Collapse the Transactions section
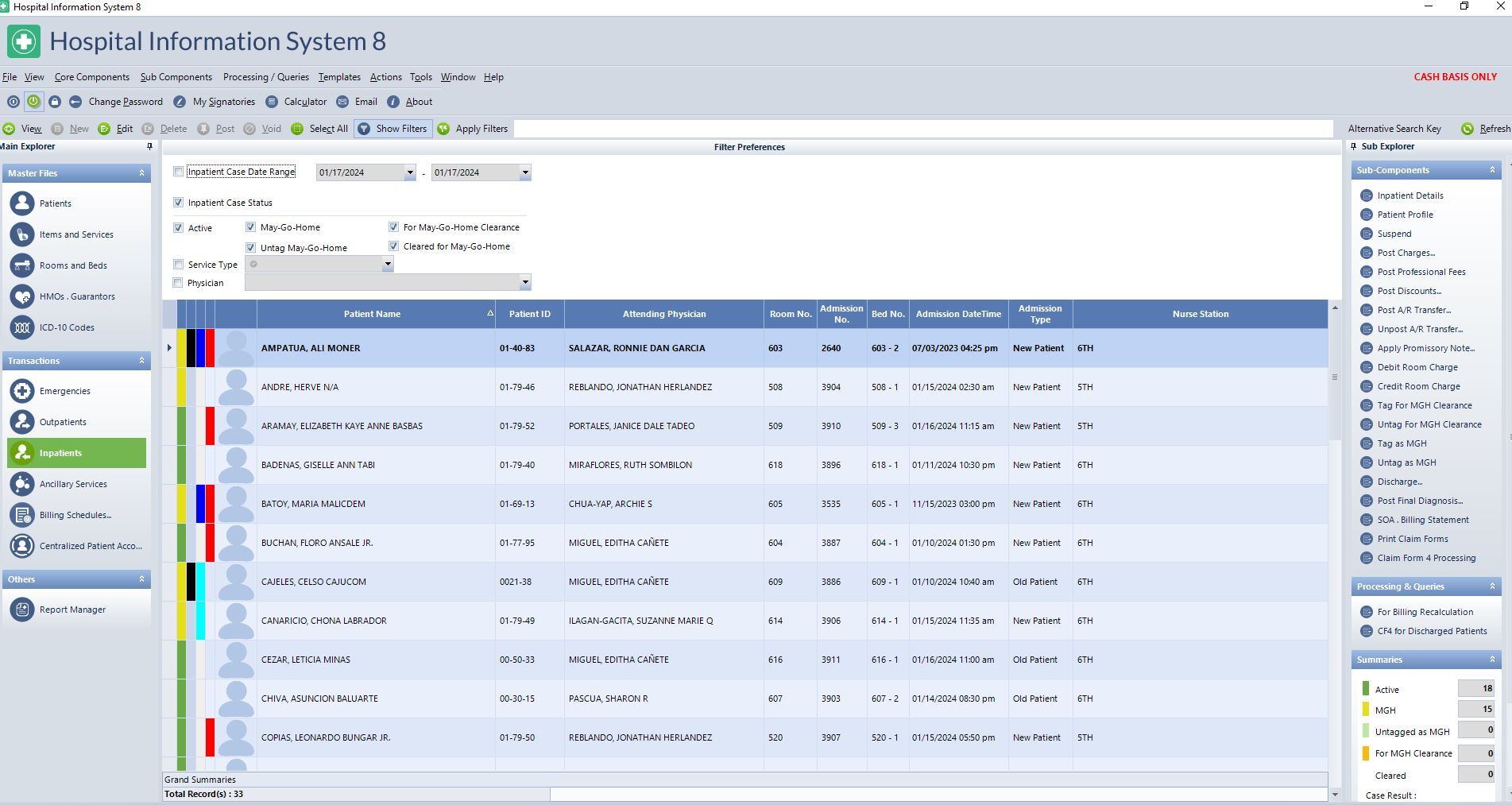1512x805 pixels. (142, 361)
